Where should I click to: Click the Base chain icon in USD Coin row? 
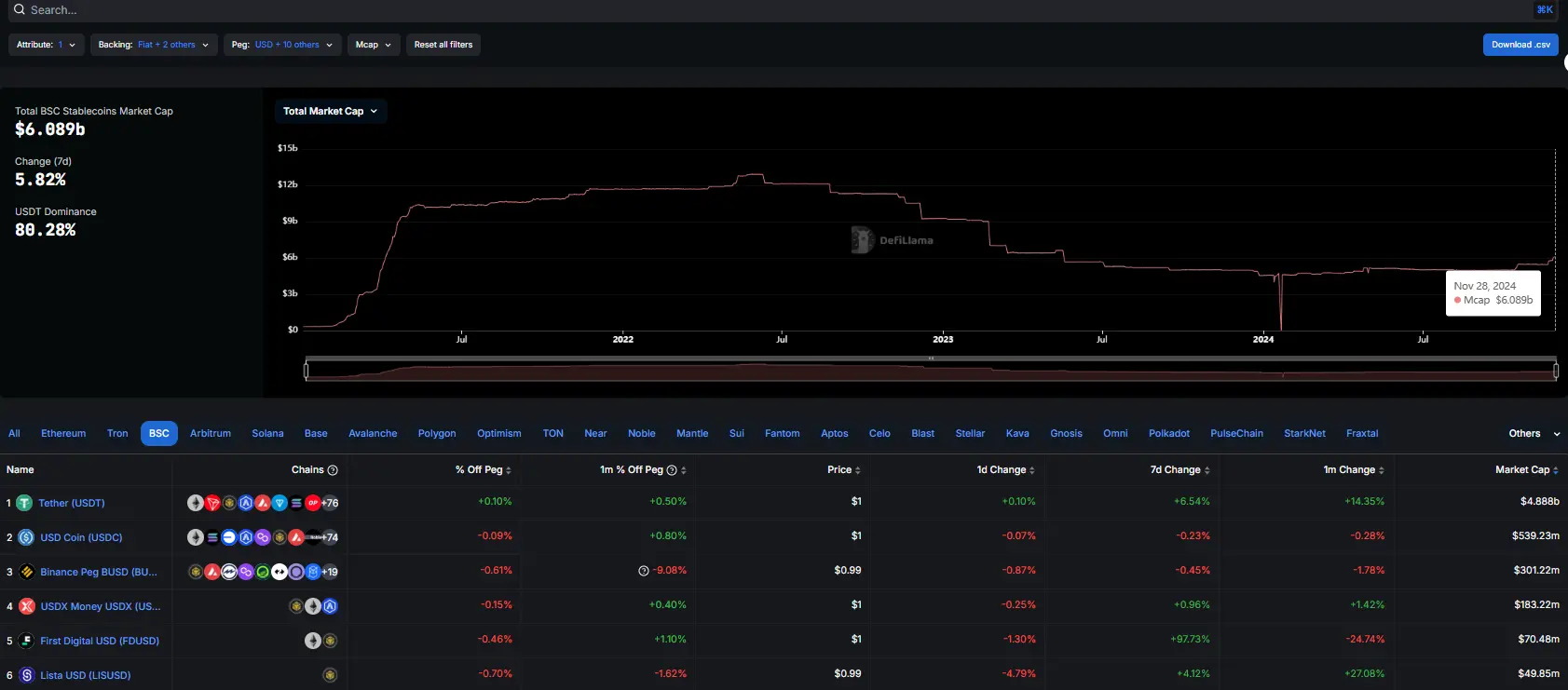click(x=229, y=537)
